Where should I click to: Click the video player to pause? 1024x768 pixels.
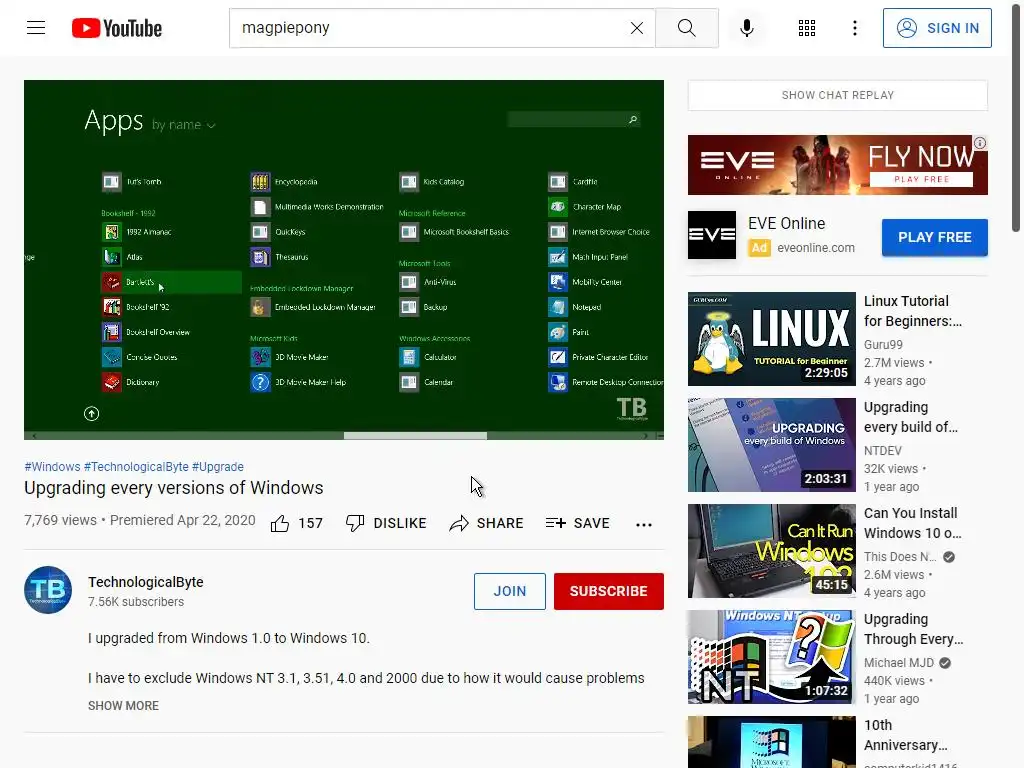pos(344,259)
